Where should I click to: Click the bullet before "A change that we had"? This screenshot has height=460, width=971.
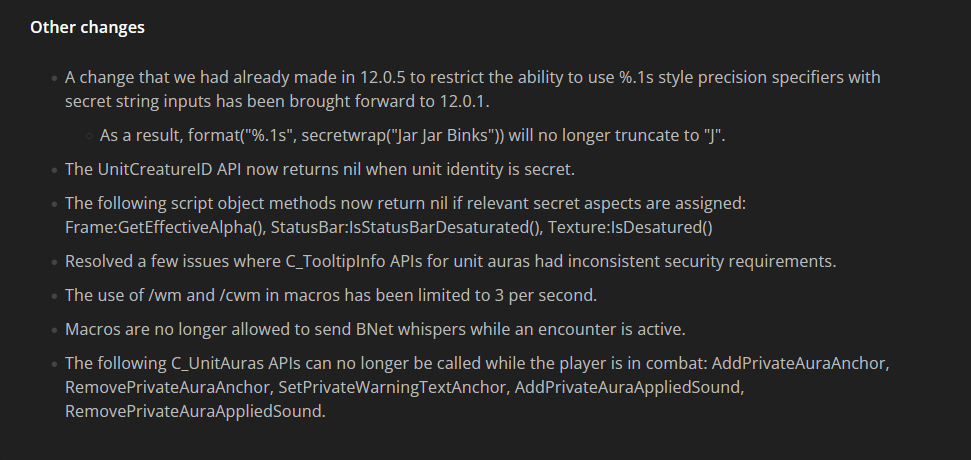tap(54, 78)
